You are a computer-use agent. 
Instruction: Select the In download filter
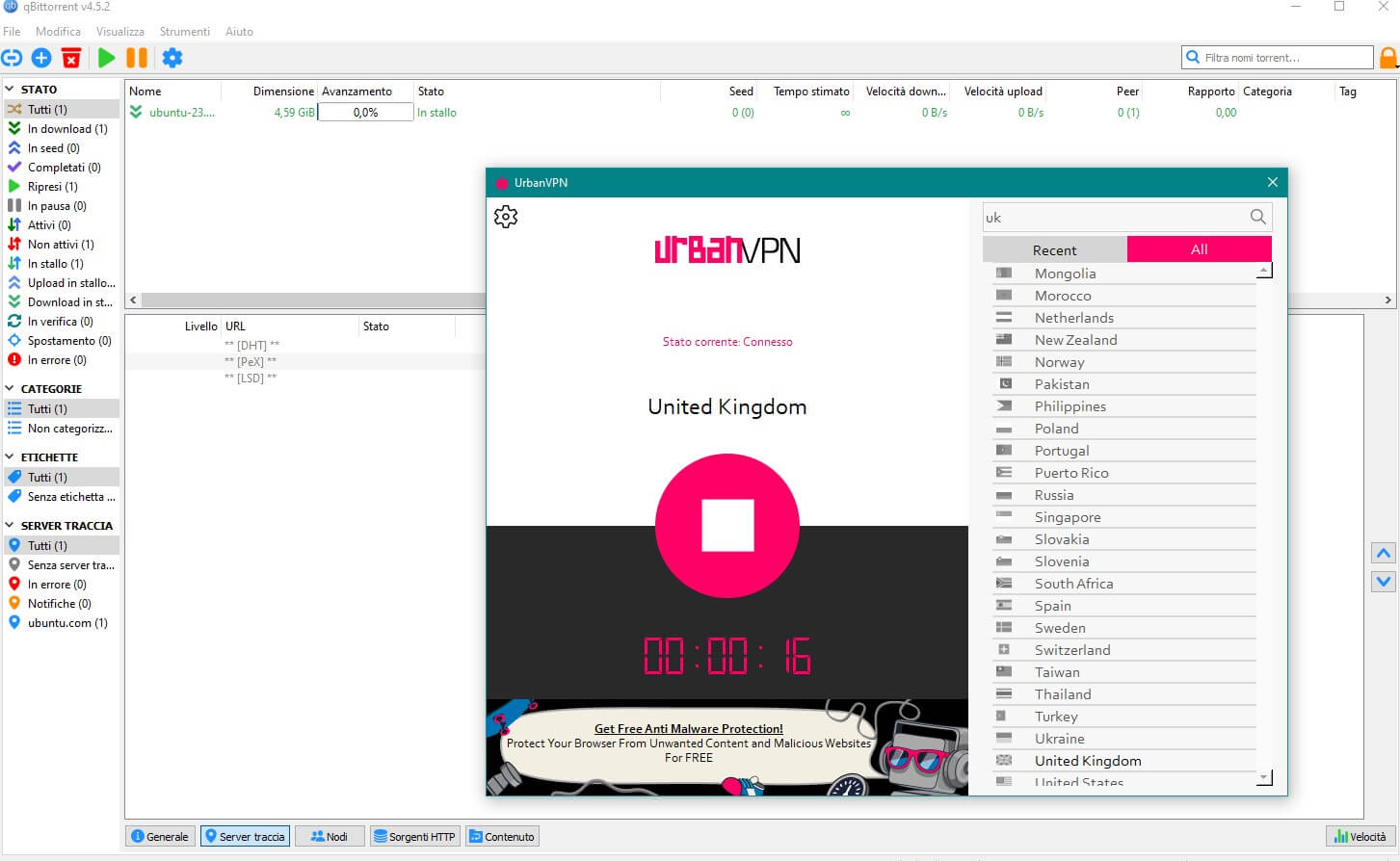[62, 129]
